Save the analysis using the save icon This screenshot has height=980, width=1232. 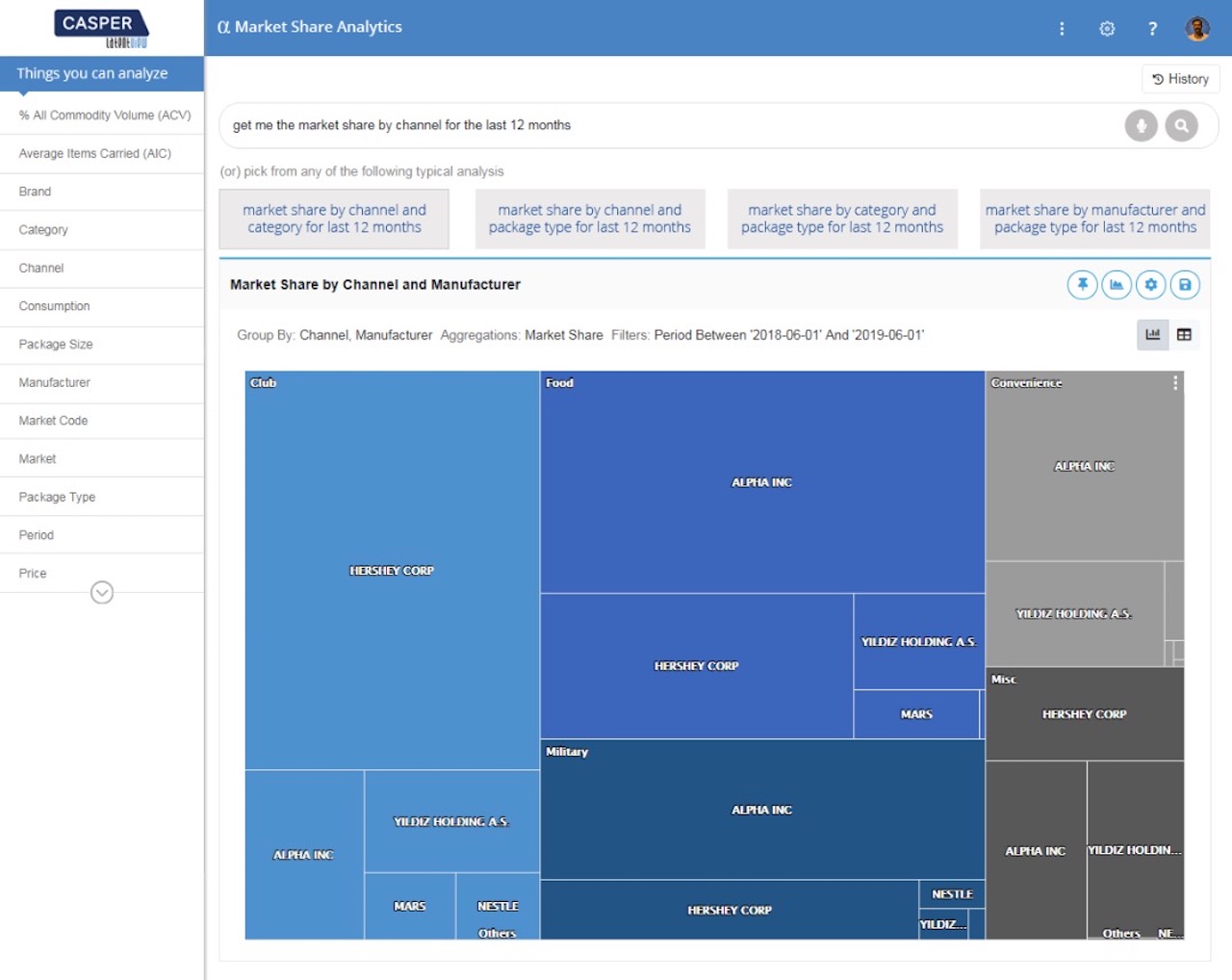[1185, 285]
